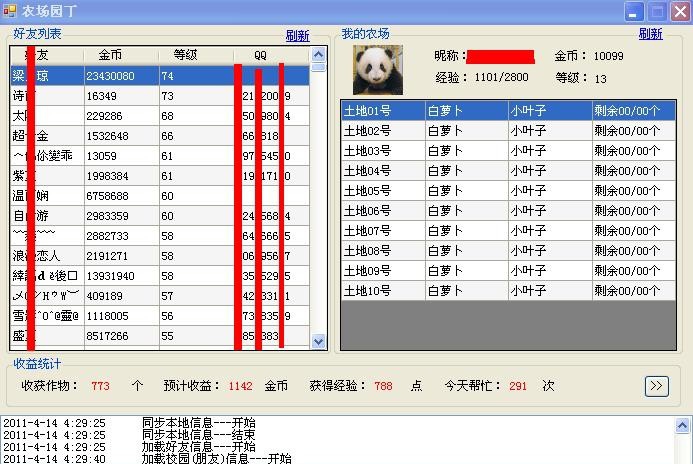Viewport: 693px width, 464px height.
Task: Select the 土地04号 land row
Action: [x=508, y=171]
